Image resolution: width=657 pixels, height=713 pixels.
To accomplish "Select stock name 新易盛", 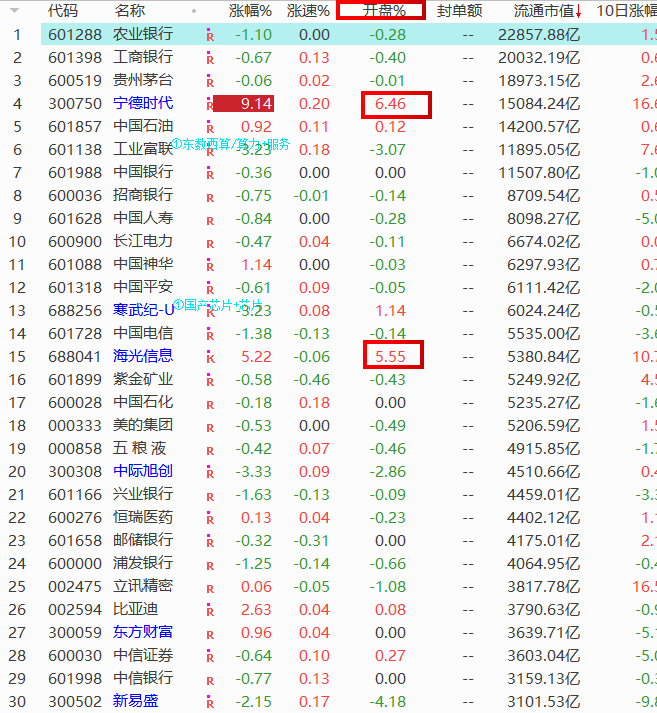I will click(x=135, y=701).
